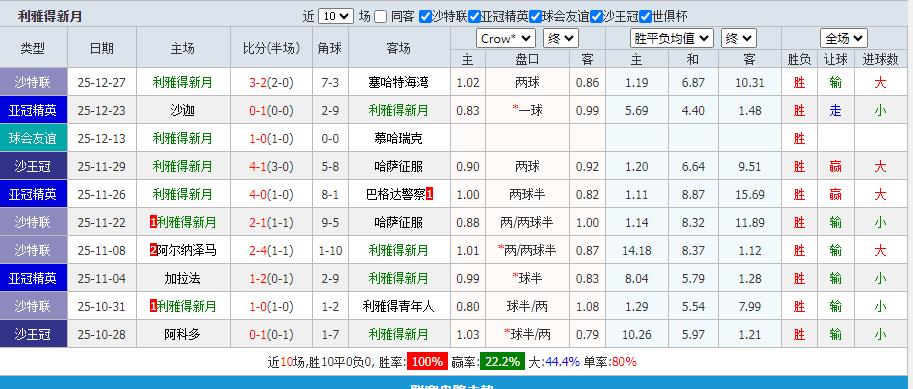This screenshot has width=913, height=389.
Task: Select team 巴格达警察
Action: pos(395,194)
